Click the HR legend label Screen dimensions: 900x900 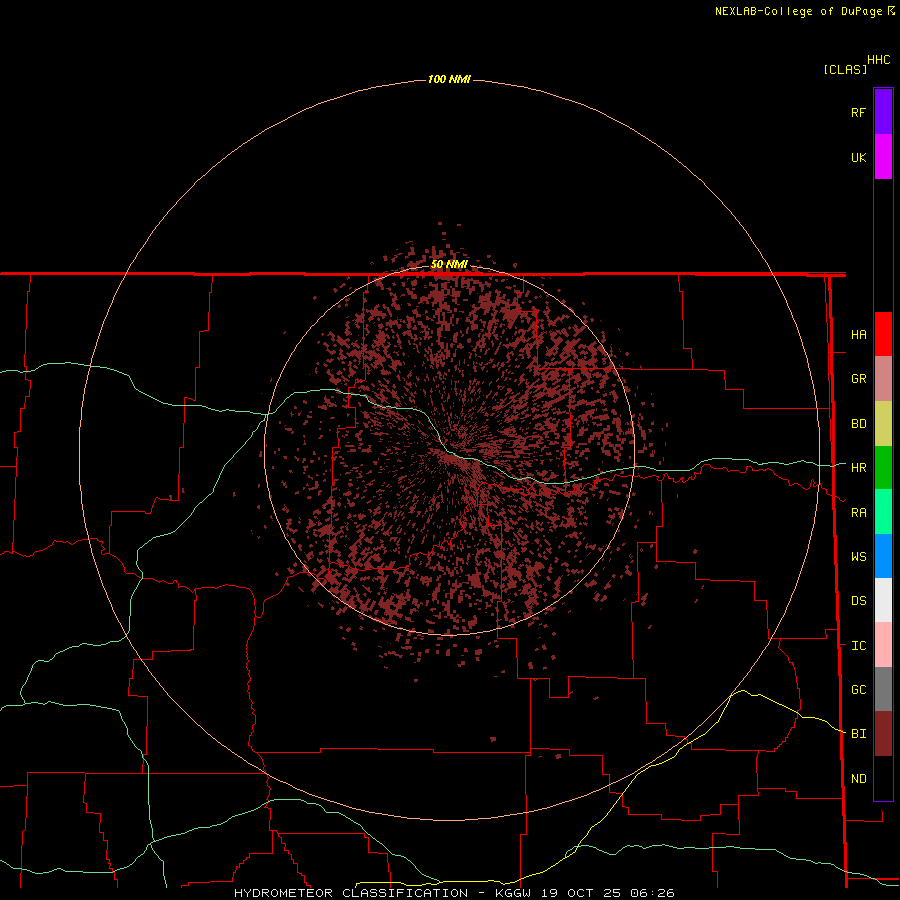pyautogui.click(x=859, y=468)
